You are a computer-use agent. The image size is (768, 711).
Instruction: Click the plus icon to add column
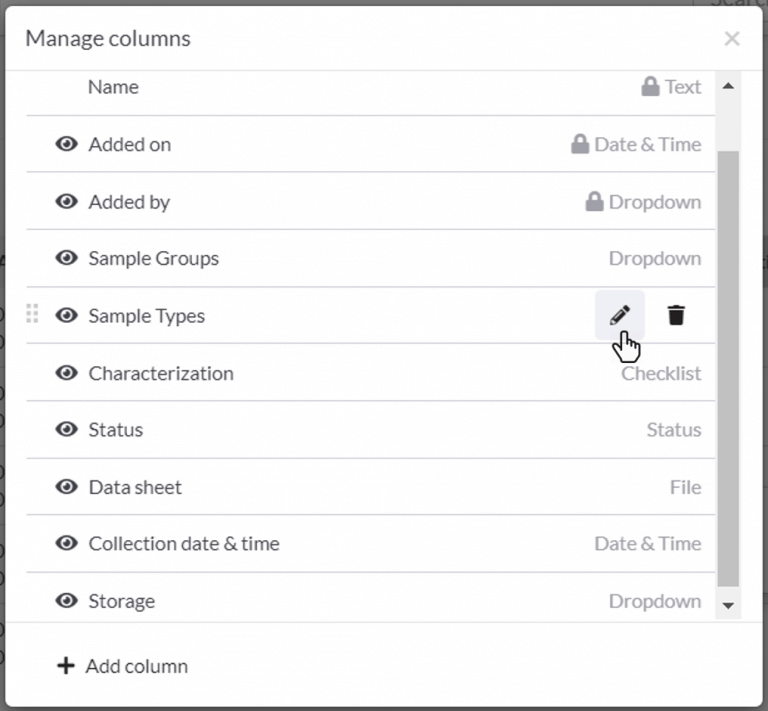(66, 666)
